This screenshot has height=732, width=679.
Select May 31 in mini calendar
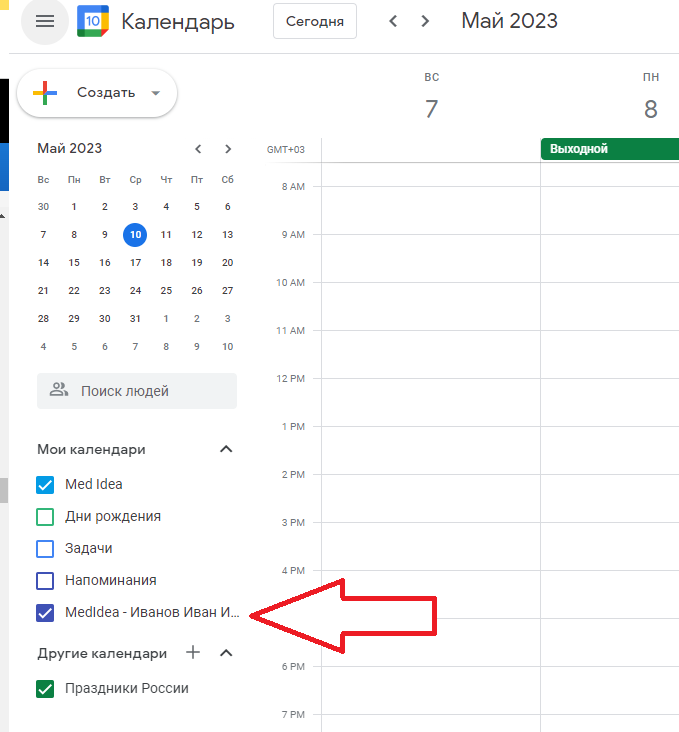coord(135,318)
